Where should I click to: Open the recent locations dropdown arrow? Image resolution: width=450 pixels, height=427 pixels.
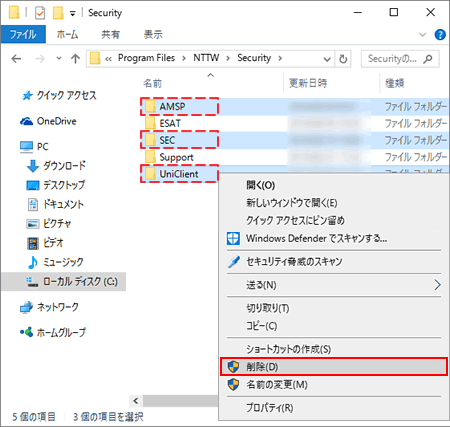coord(59,59)
